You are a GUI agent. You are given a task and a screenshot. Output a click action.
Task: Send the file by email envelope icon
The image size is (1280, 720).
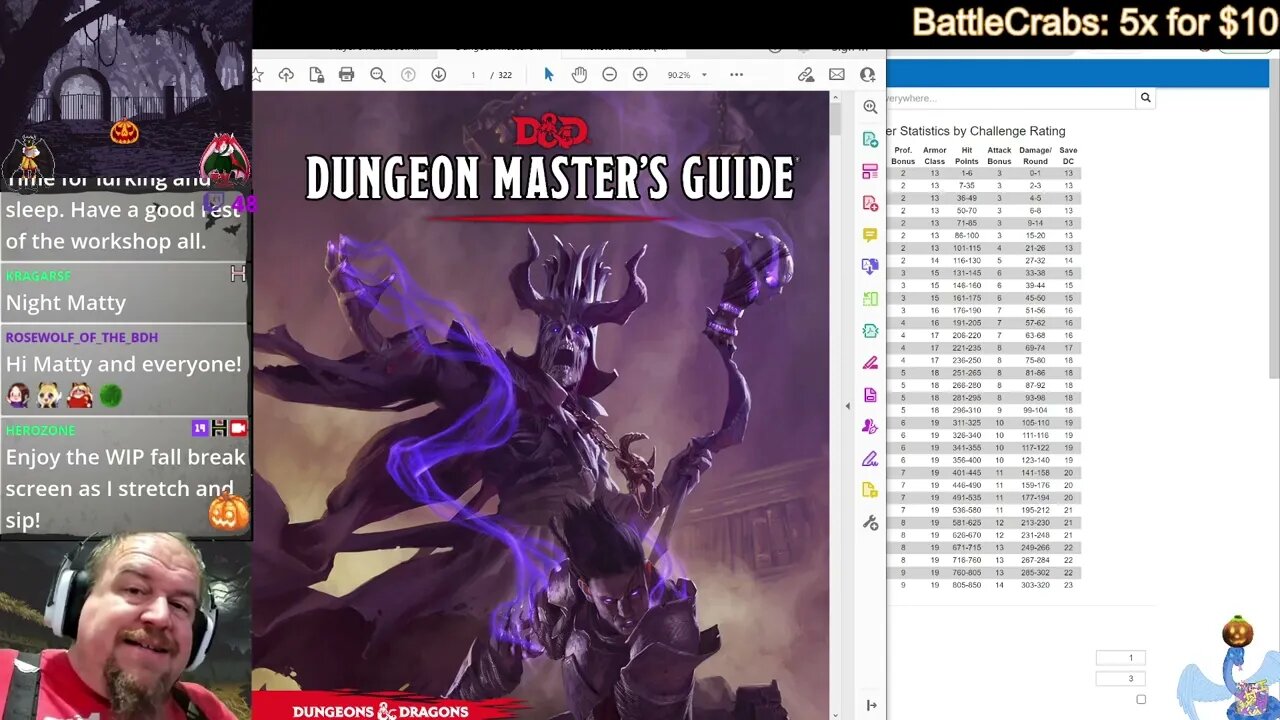click(x=837, y=75)
